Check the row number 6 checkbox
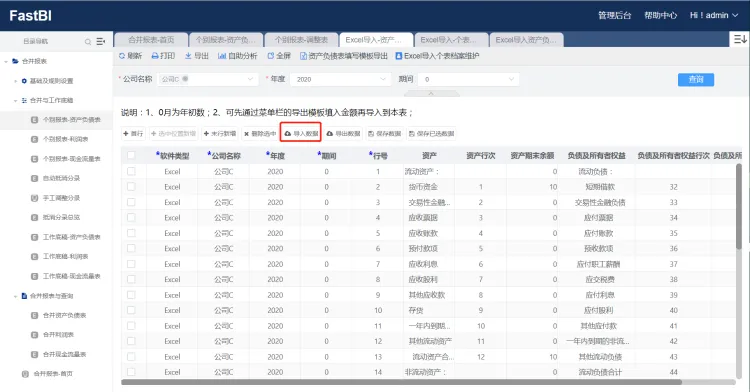Image resolution: width=750 pixels, height=392 pixels. [x=131, y=248]
